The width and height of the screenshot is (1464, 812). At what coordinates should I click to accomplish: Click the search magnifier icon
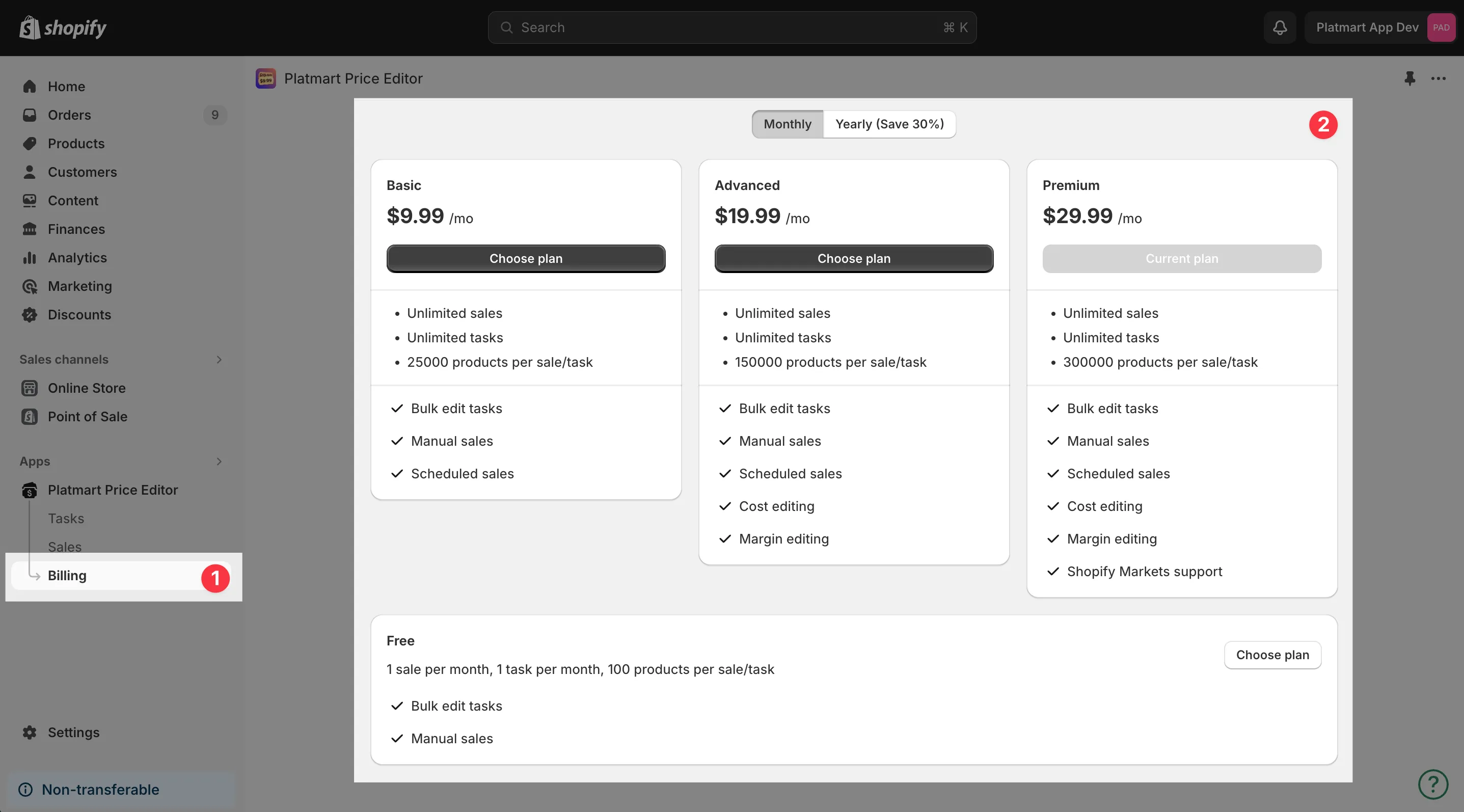point(506,28)
